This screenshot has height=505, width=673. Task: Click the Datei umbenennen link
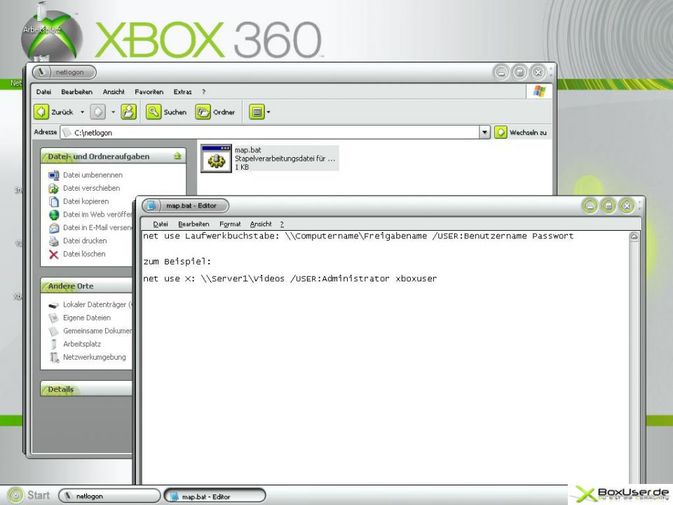[x=93, y=175]
